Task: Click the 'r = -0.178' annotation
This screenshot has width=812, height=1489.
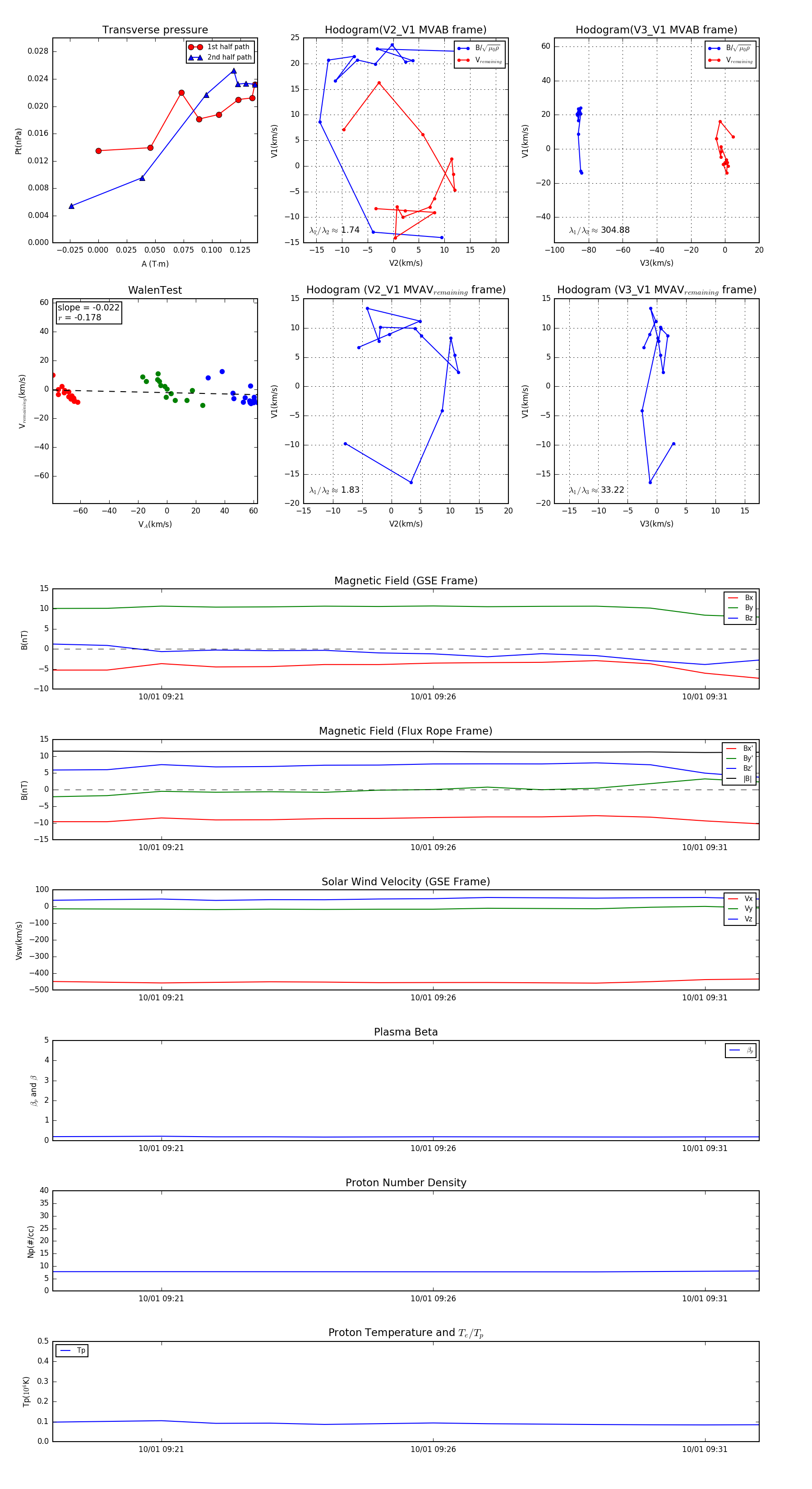Action: pyautogui.click(x=80, y=317)
